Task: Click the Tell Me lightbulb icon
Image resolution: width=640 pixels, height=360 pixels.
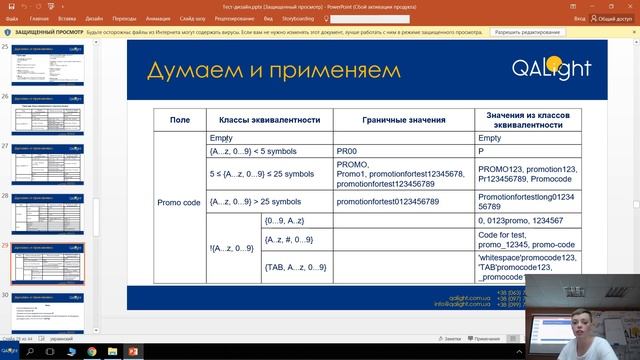Action: pos(326,19)
